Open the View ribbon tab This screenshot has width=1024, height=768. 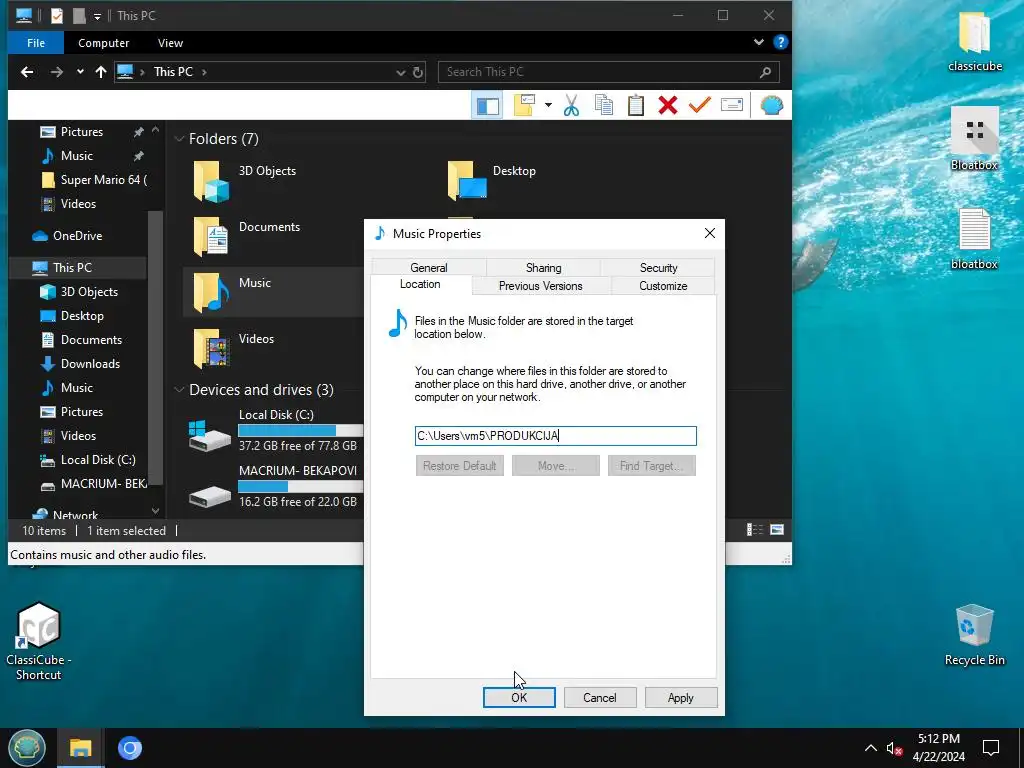coord(170,43)
